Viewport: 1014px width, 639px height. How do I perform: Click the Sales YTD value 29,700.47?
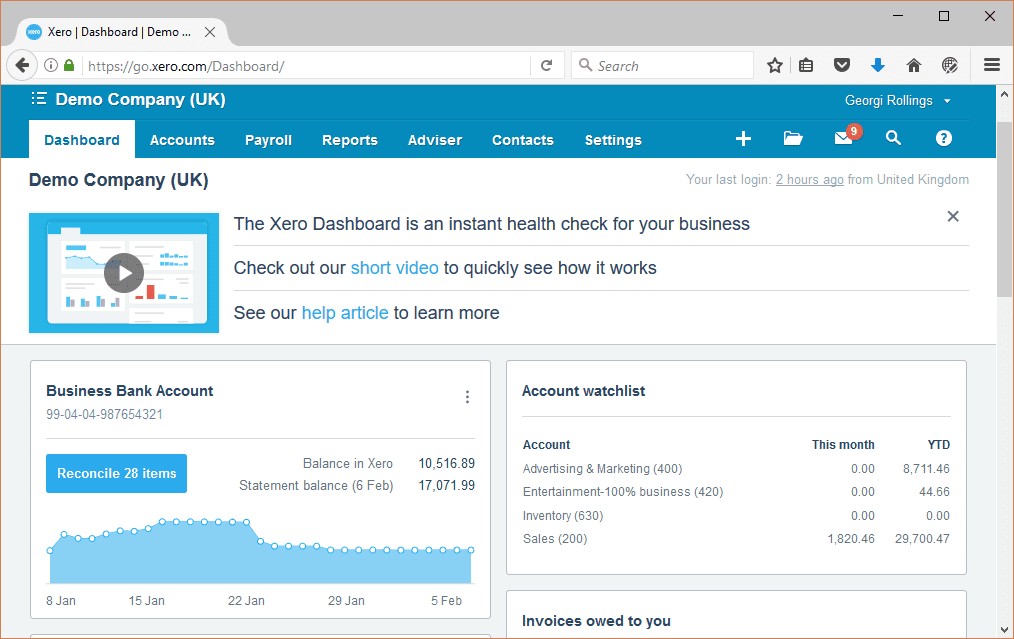coord(922,539)
